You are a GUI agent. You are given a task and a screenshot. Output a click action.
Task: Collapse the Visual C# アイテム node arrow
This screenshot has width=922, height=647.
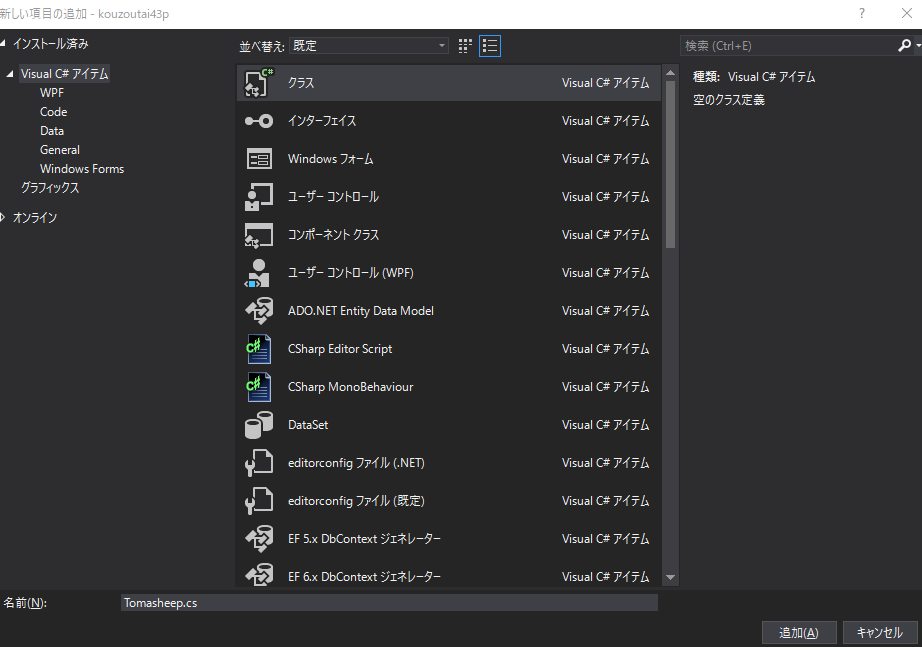10,74
